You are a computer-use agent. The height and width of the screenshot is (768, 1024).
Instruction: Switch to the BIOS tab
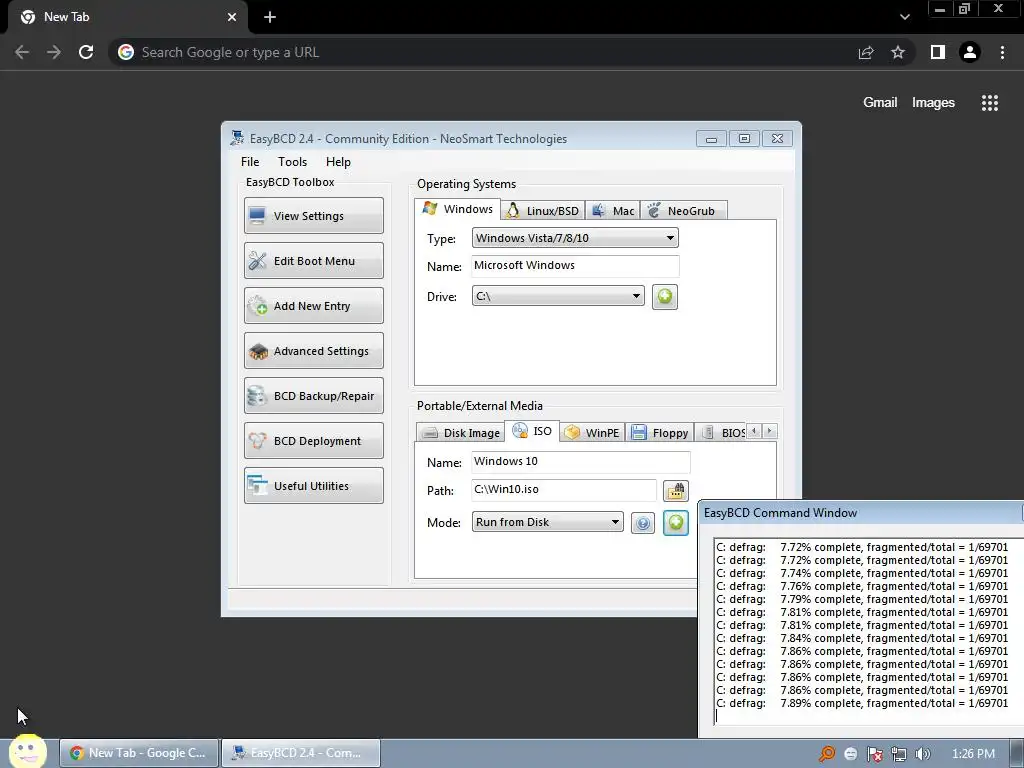click(721, 433)
